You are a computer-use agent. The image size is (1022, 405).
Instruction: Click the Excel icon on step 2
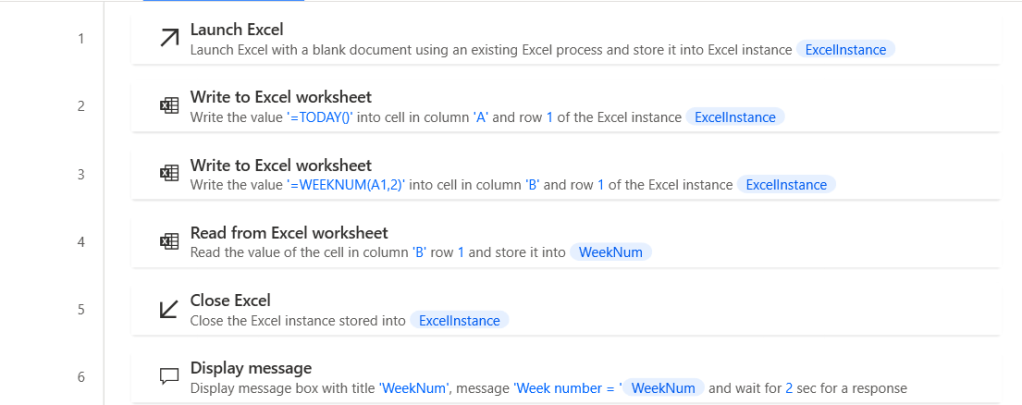169,107
